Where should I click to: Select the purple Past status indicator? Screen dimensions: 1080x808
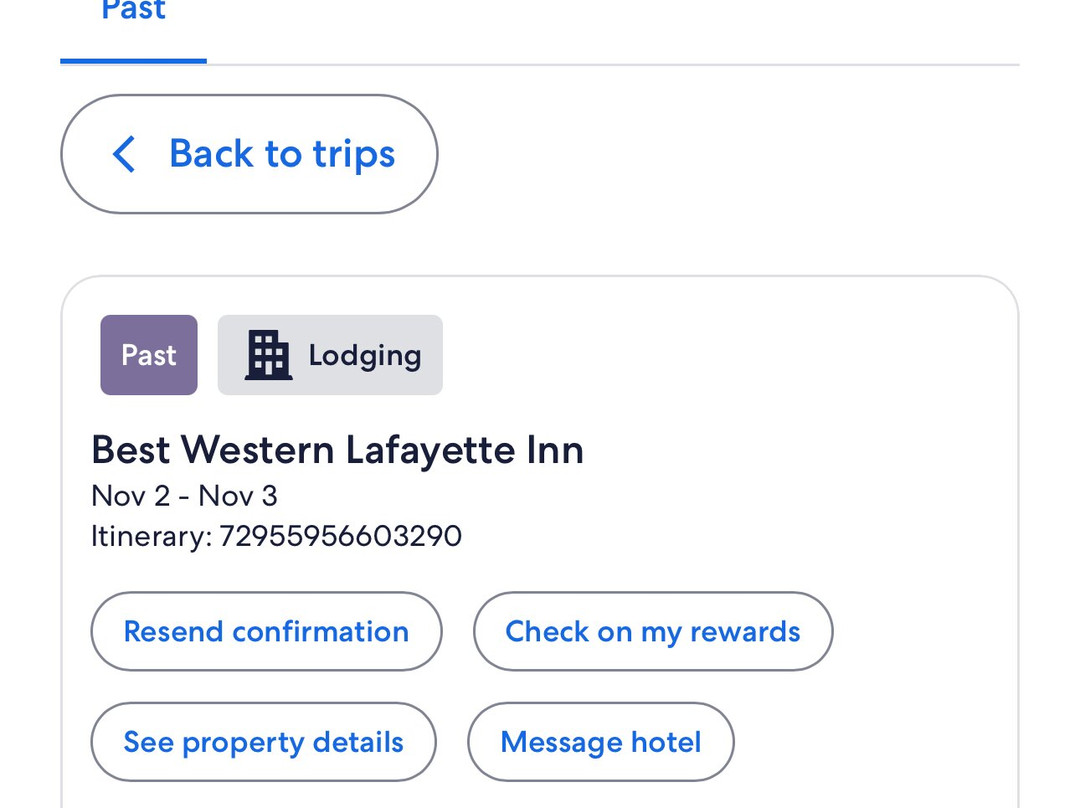pyautogui.click(x=148, y=354)
